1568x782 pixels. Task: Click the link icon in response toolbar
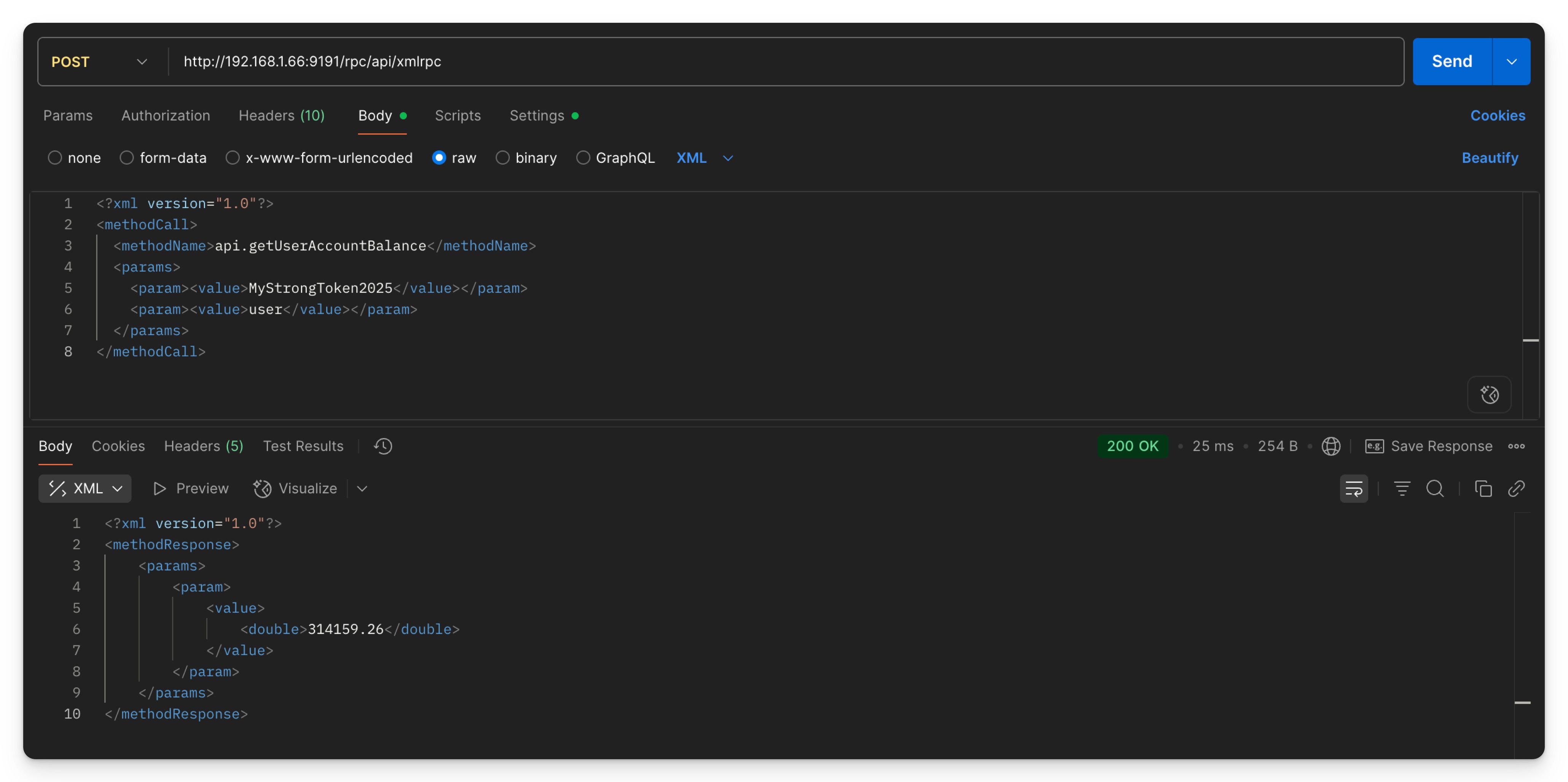click(1515, 489)
